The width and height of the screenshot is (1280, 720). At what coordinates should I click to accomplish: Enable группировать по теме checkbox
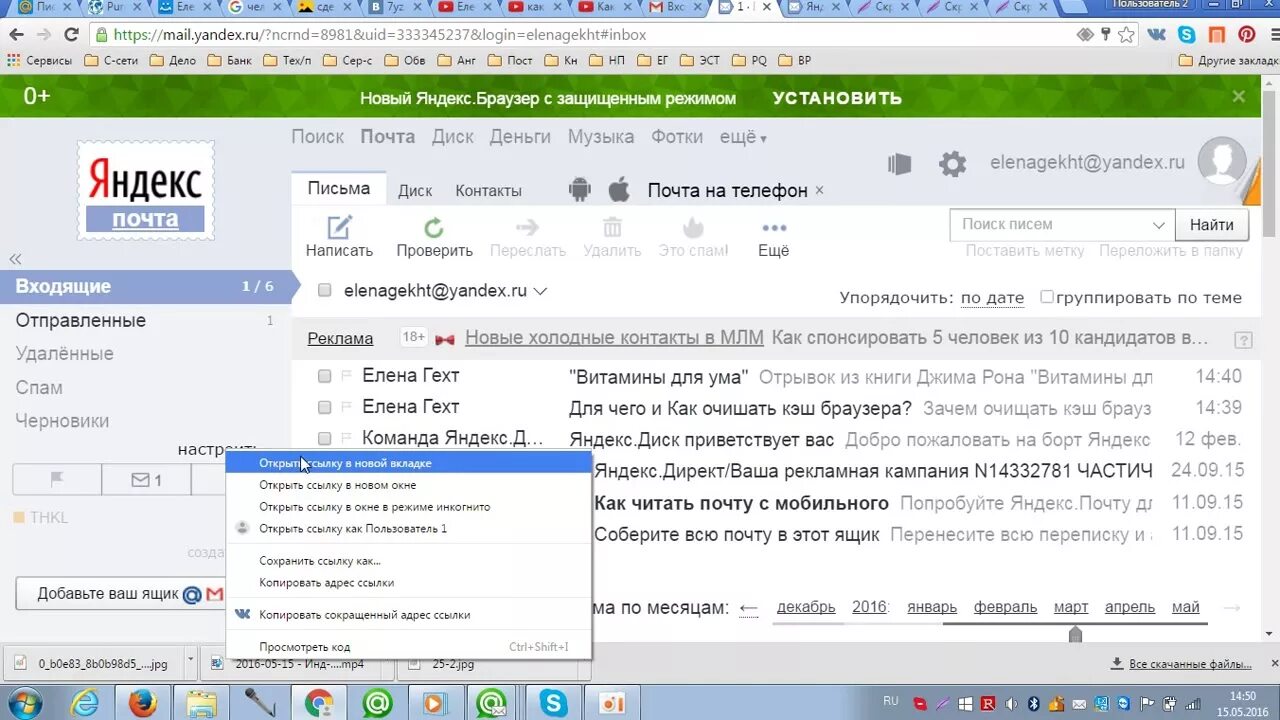pos(1047,297)
